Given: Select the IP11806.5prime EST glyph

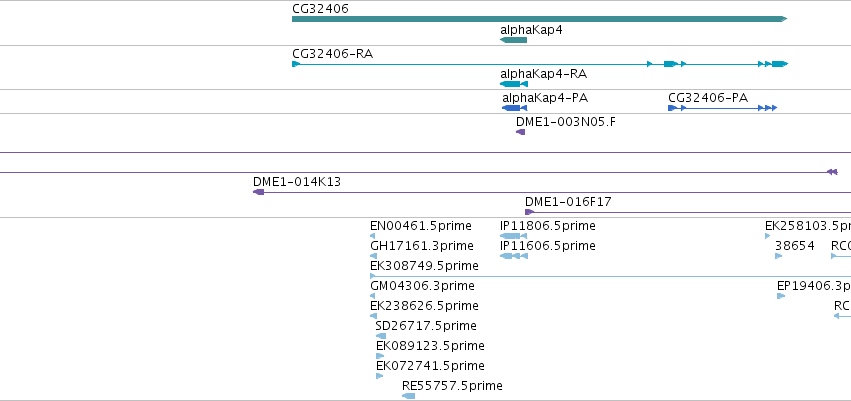Looking at the screenshot, I should pos(513,235).
